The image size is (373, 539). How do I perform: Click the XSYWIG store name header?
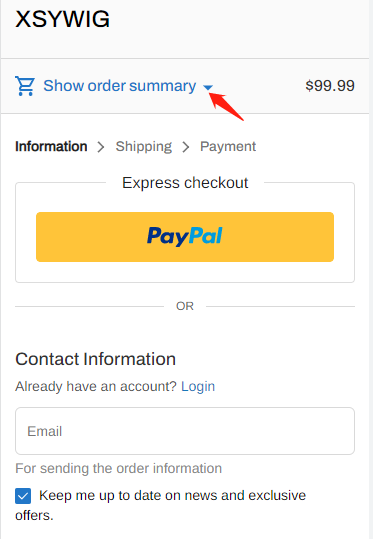tap(63, 19)
